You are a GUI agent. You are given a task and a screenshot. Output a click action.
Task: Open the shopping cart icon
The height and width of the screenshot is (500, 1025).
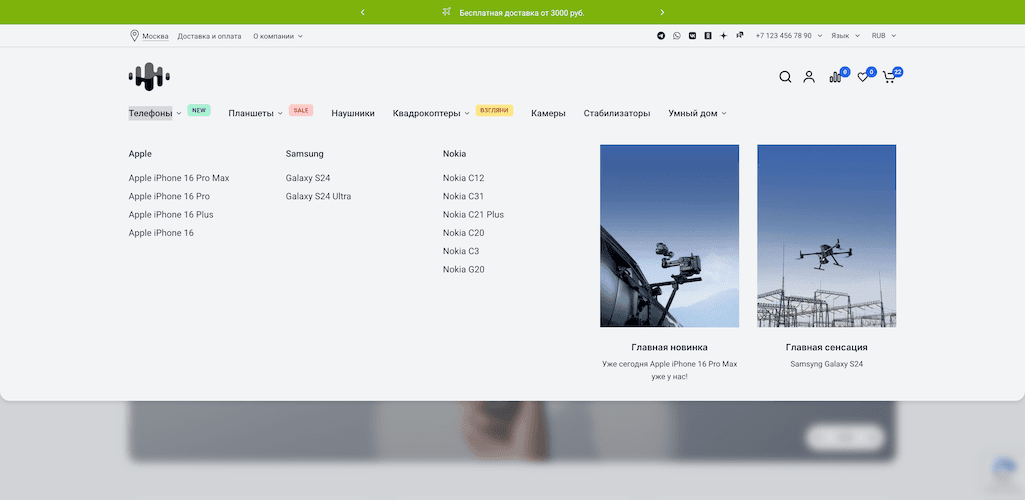point(888,77)
